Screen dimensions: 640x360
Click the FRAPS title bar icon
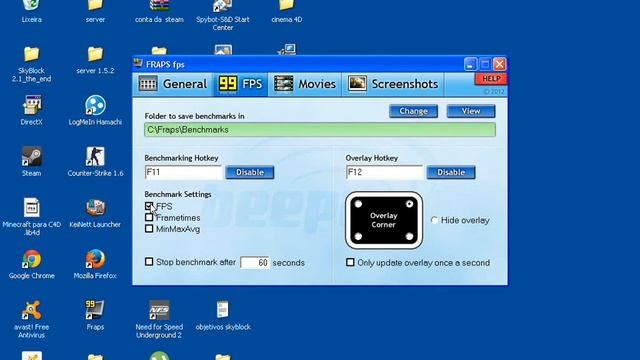click(138, 64)
